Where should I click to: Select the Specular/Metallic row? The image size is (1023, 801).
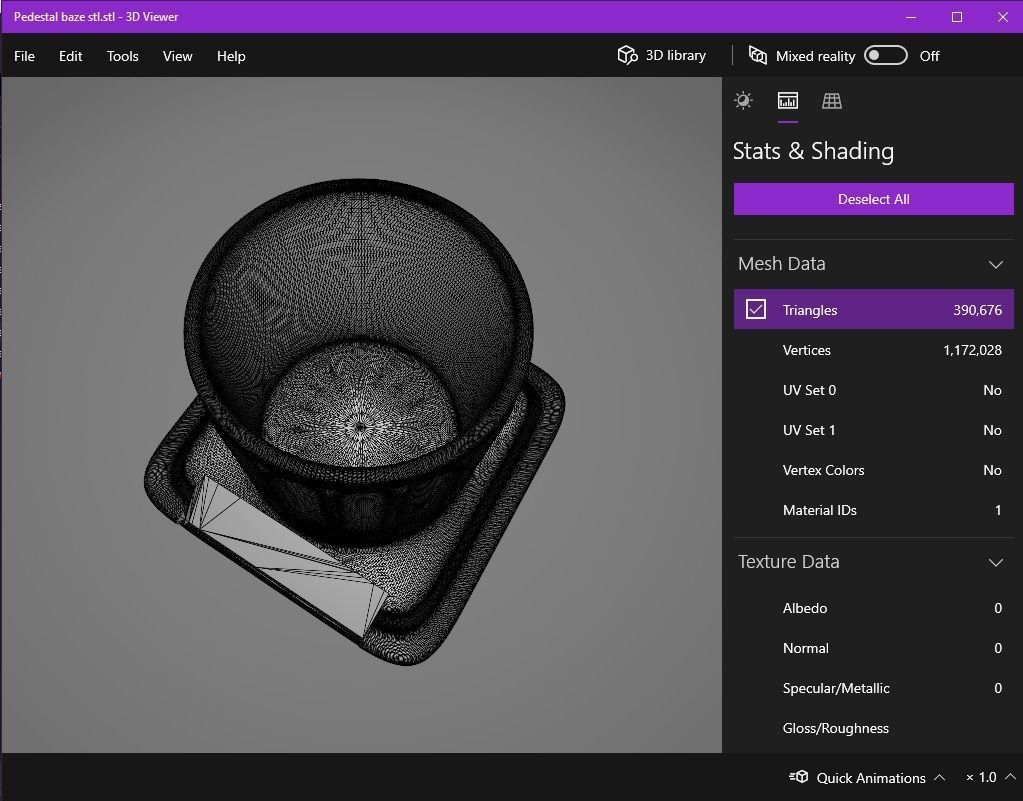874,688
